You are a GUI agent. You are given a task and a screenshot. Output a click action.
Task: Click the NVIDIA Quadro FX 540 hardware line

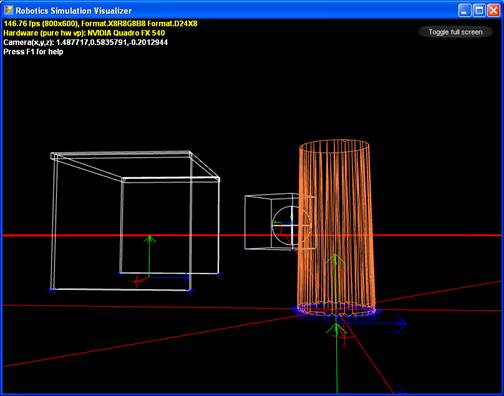pos(84,33)
